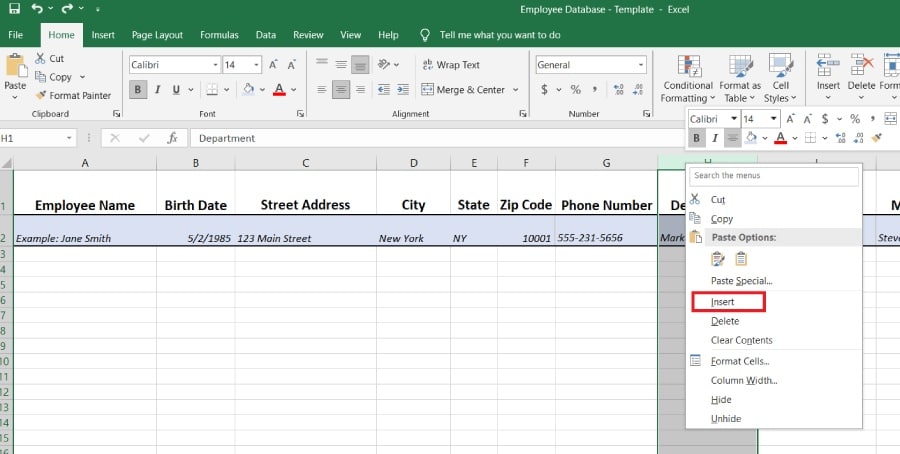
Task: Choose Insert from the context menu
Action: point(722,302)
